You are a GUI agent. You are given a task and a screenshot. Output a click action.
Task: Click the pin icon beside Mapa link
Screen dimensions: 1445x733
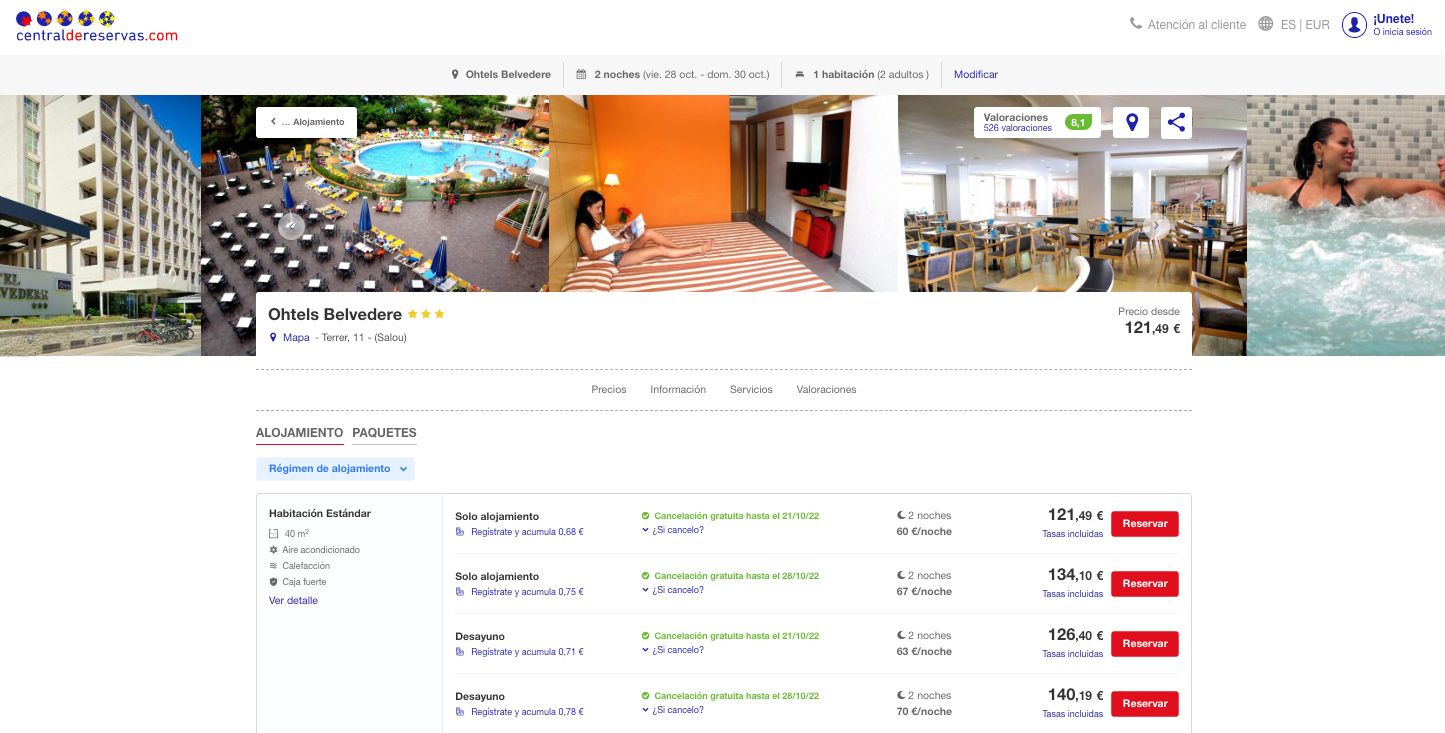point(273,338)
